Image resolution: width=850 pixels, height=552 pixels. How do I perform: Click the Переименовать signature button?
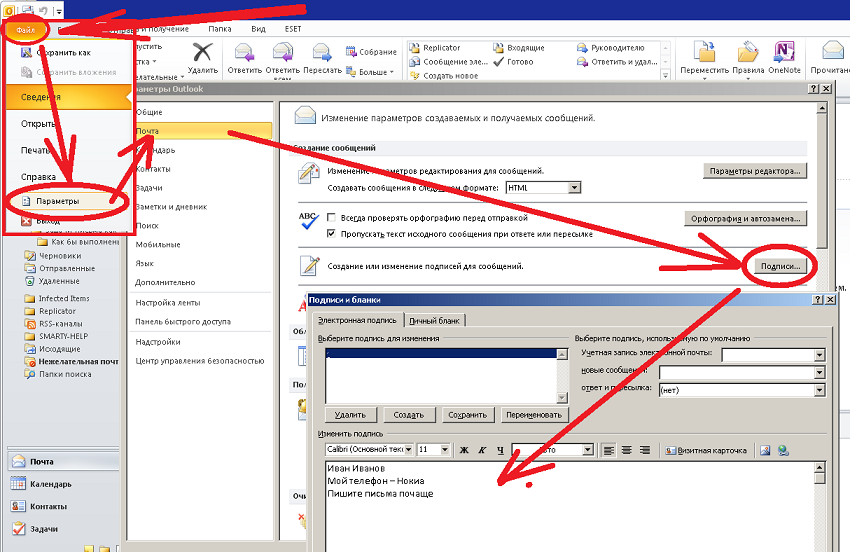[x=534, y=415]
